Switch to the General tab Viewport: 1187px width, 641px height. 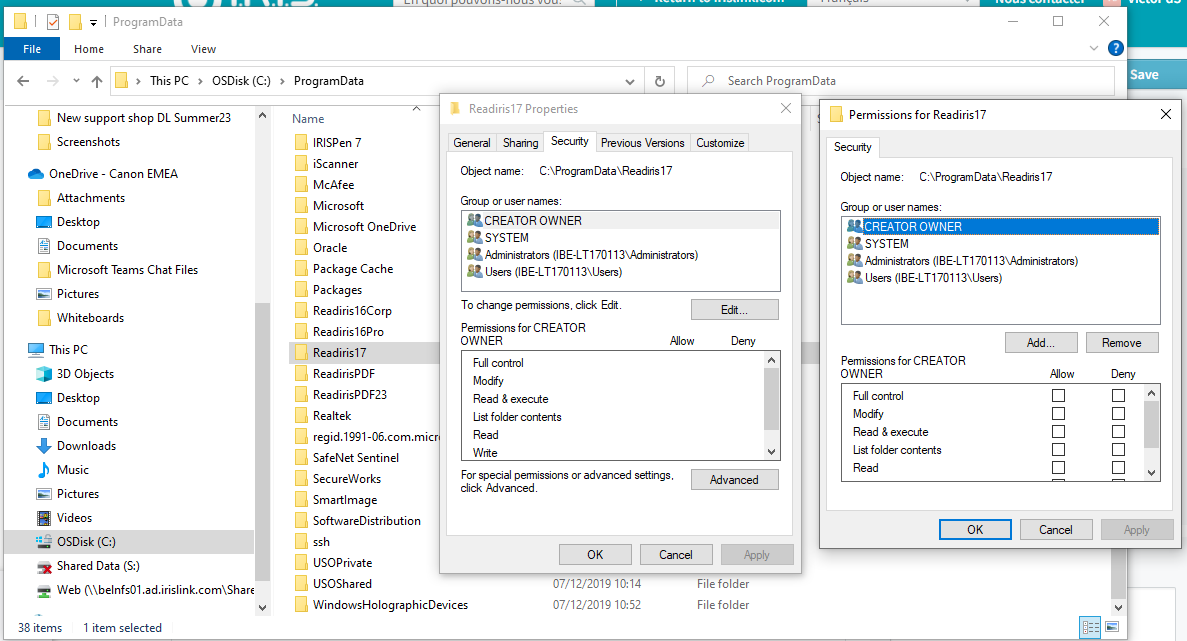tap(472, 143)
